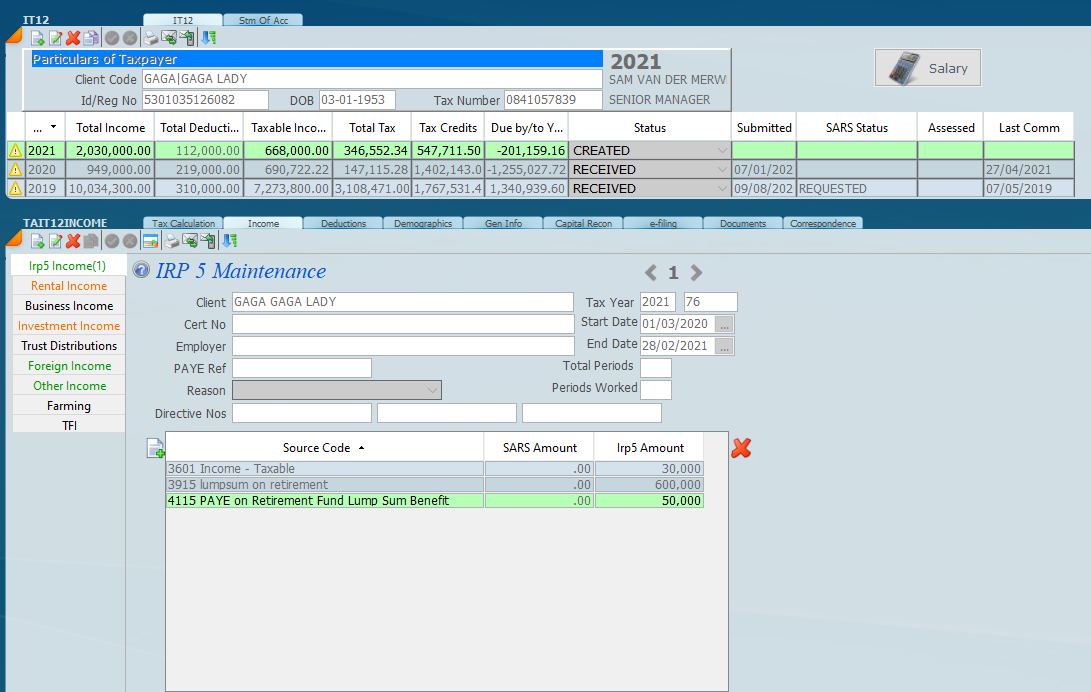
Task: Click the Employer input field
Action: 403,346
